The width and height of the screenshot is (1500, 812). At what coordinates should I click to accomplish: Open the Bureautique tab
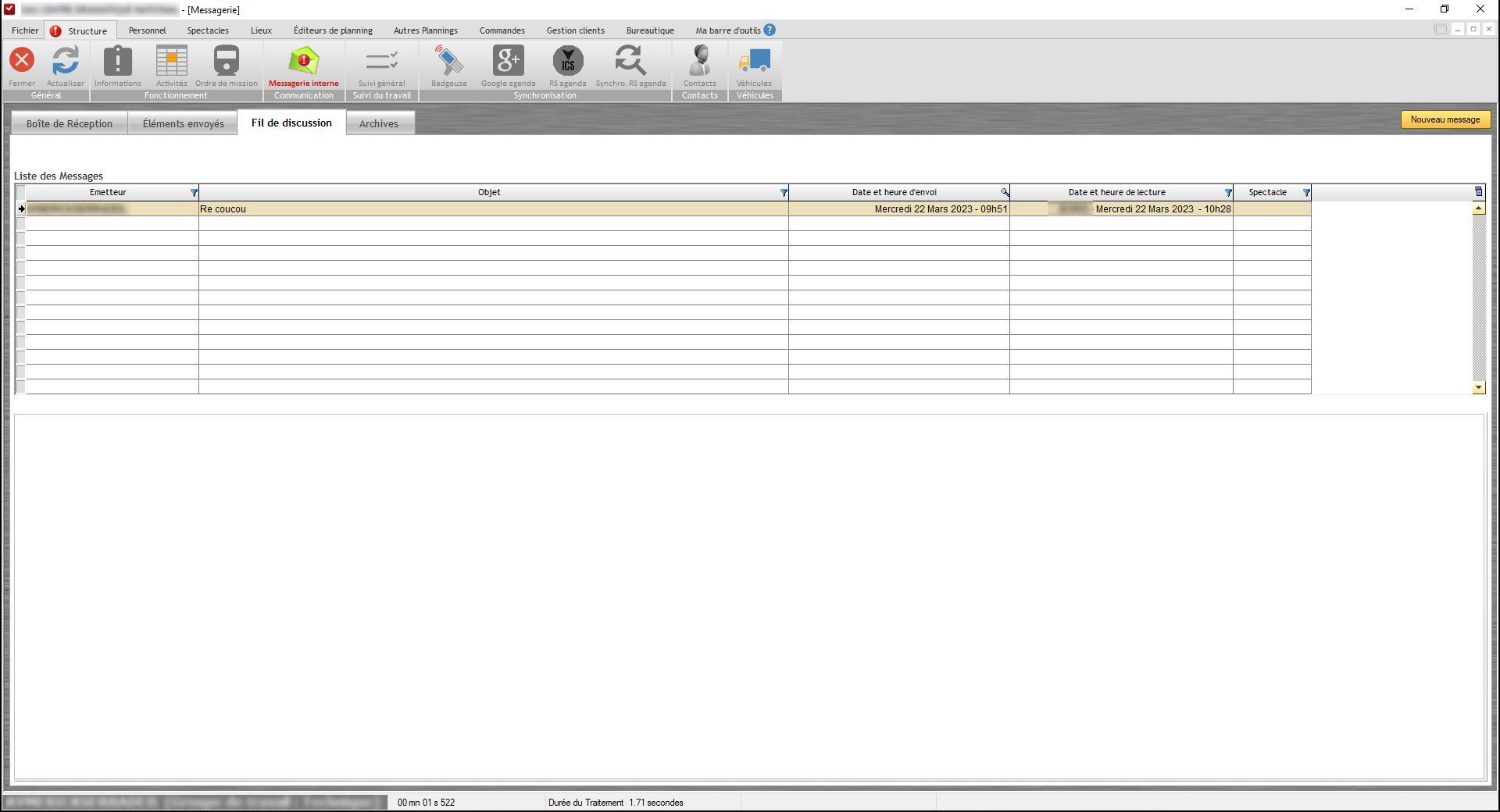pos(650,30)
